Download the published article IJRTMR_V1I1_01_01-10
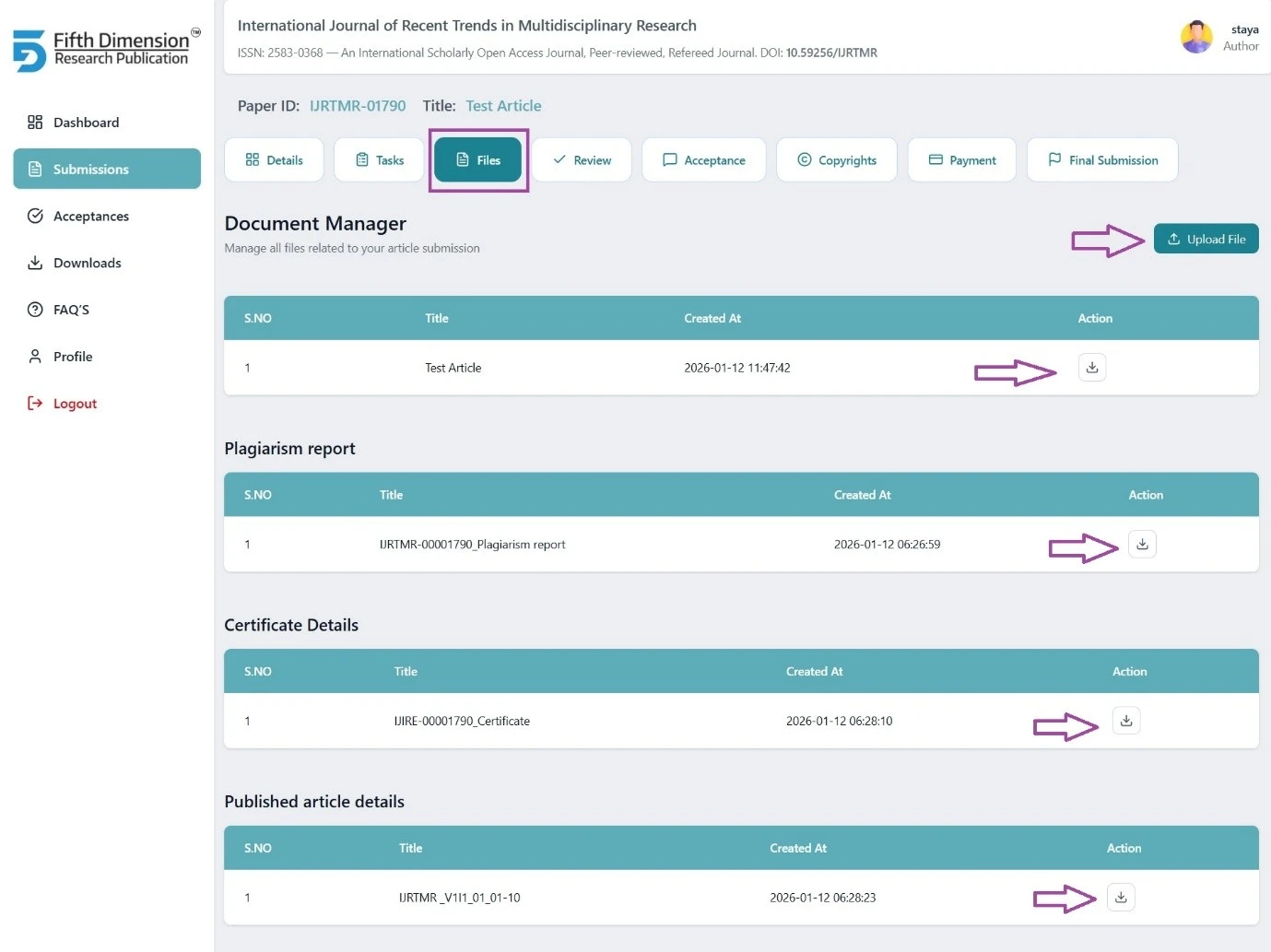This screenshot has height=952, width=1271. [x=1121, y=898]
